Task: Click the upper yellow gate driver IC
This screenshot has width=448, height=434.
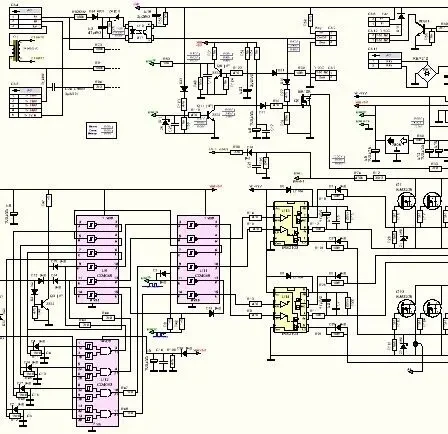Action: [291, 224]
